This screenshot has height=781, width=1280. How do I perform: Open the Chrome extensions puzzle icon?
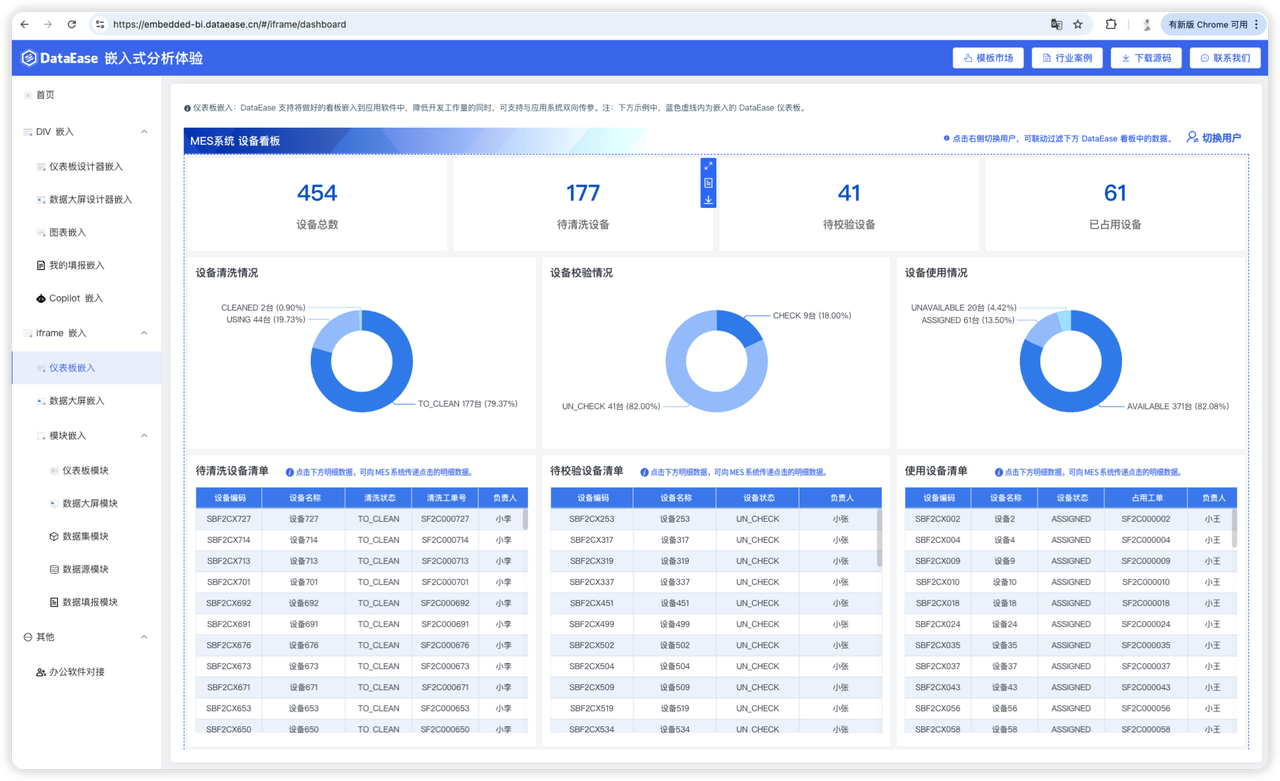[x=1111, y=24]
